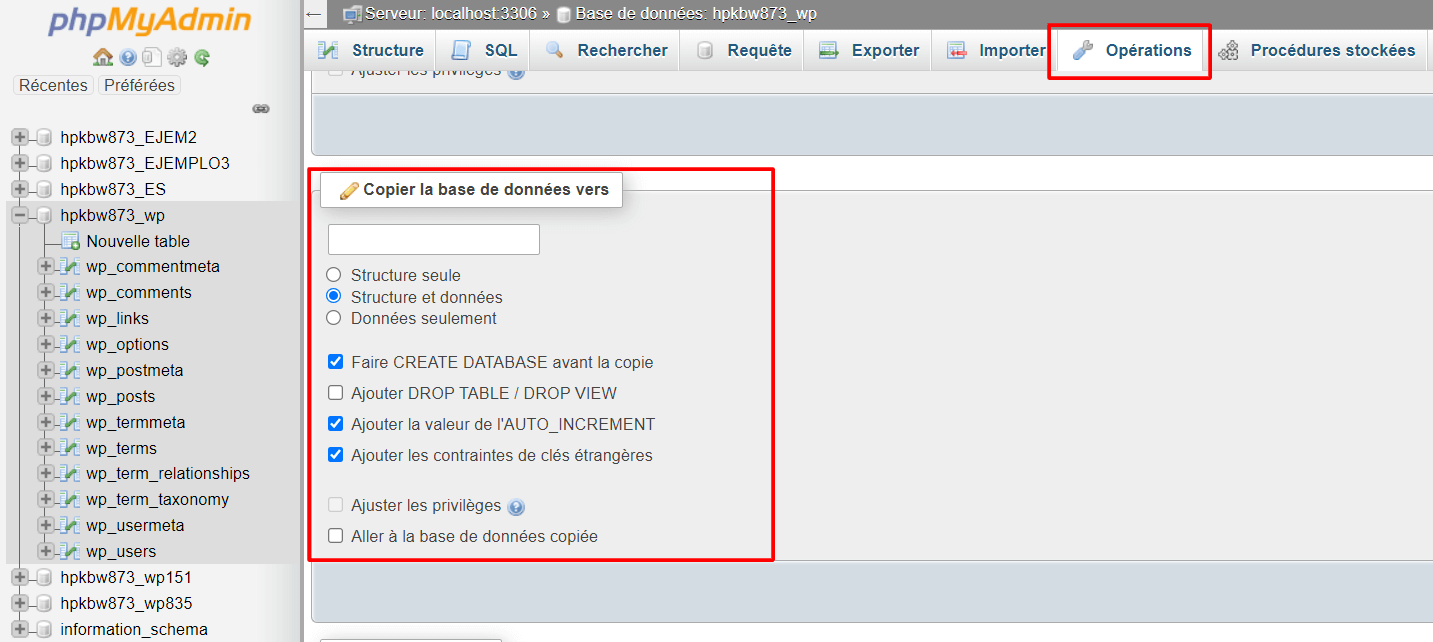This screenshot has height=642, width=1433.
Task: Click the Procédures stockées gears icon
Action: (x=1229, y=50)
